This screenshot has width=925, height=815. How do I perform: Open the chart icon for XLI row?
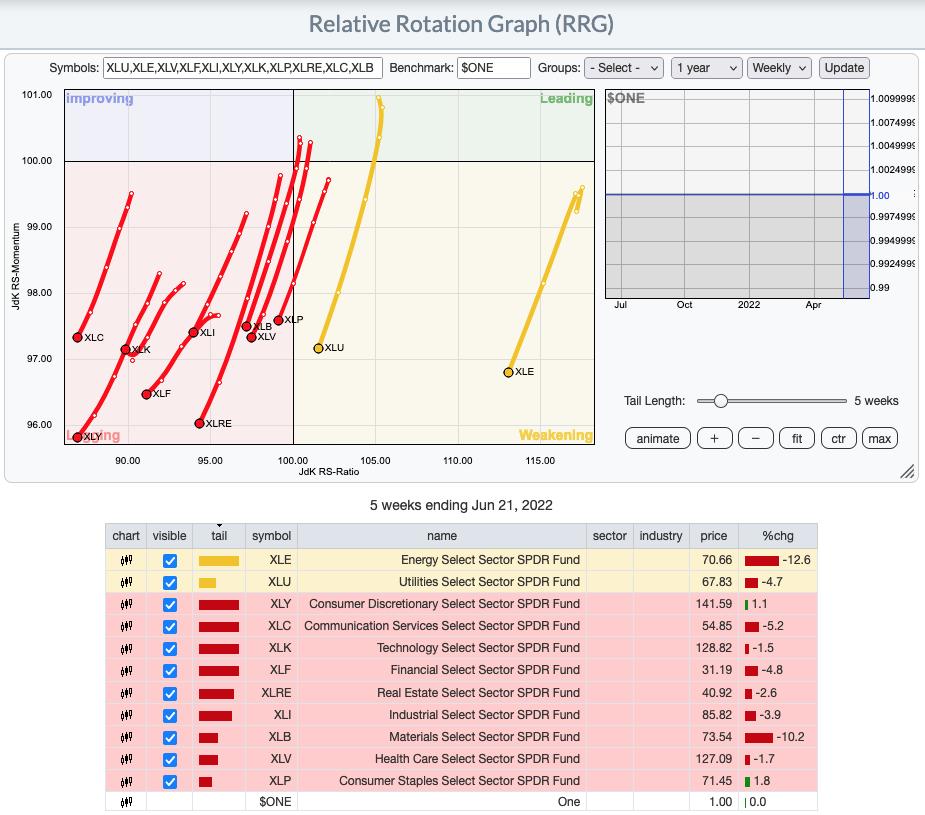126,715
